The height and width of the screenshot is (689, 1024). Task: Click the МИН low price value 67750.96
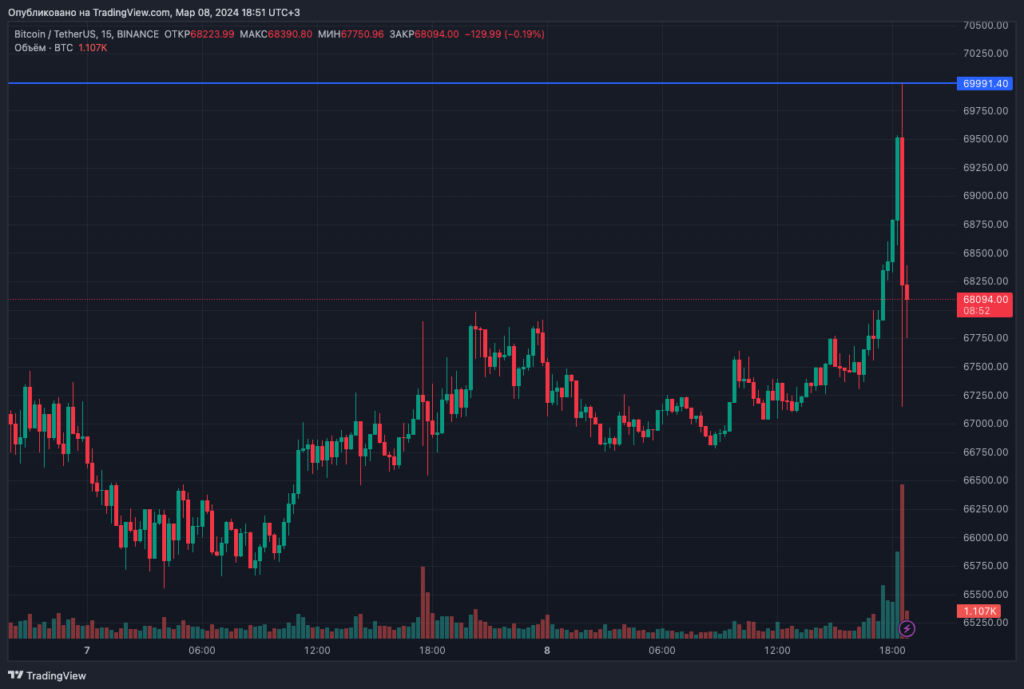pyautogui.click(x=362, y=34)
